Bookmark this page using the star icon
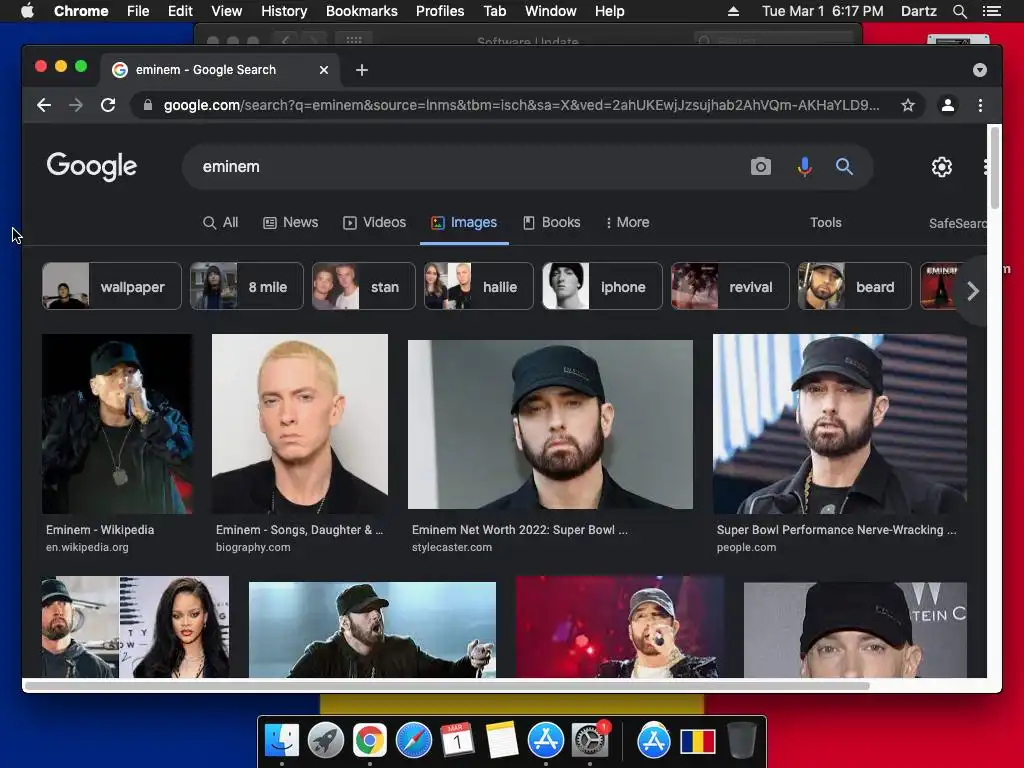 908,105
